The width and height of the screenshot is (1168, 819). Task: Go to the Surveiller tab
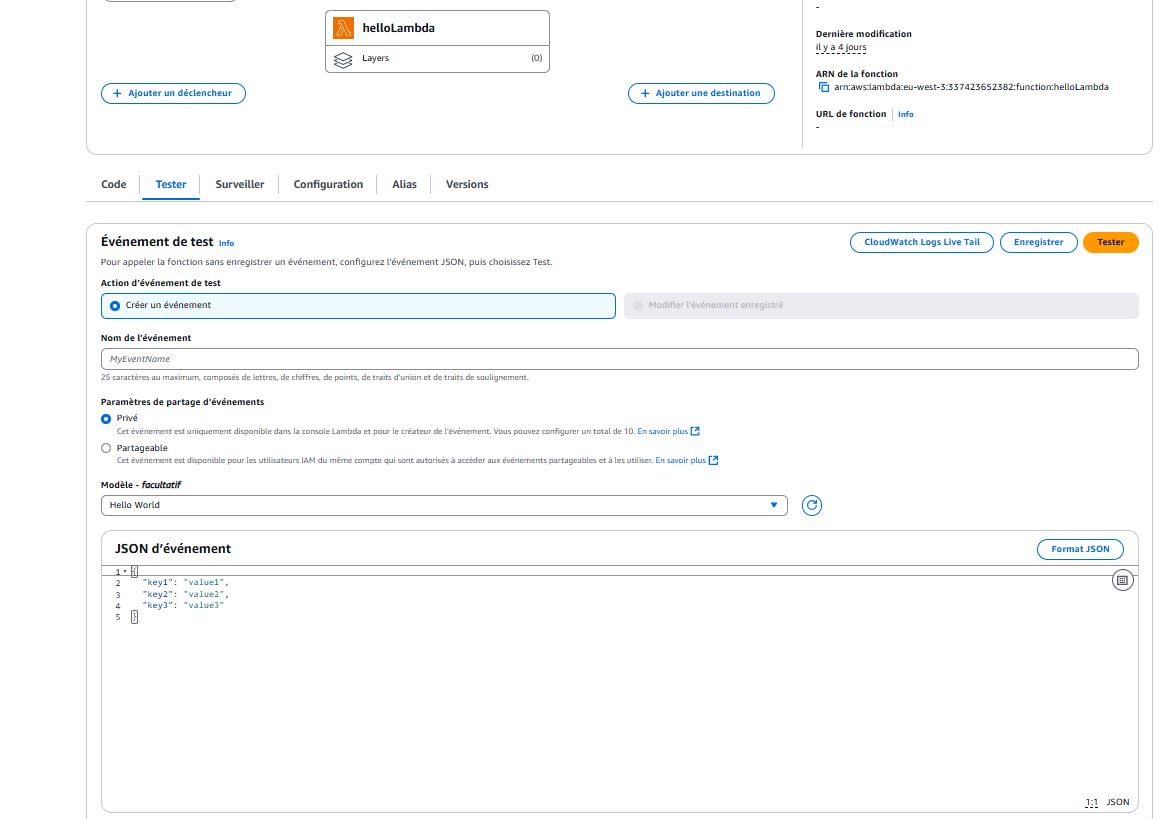[240, 185]
